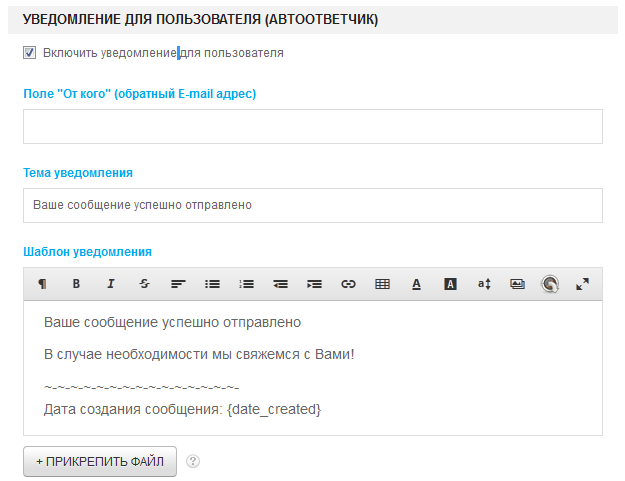Click the 'Шаблон уведомления' label
The width and height of the screenshot is (625, 481).
(87, 251)
